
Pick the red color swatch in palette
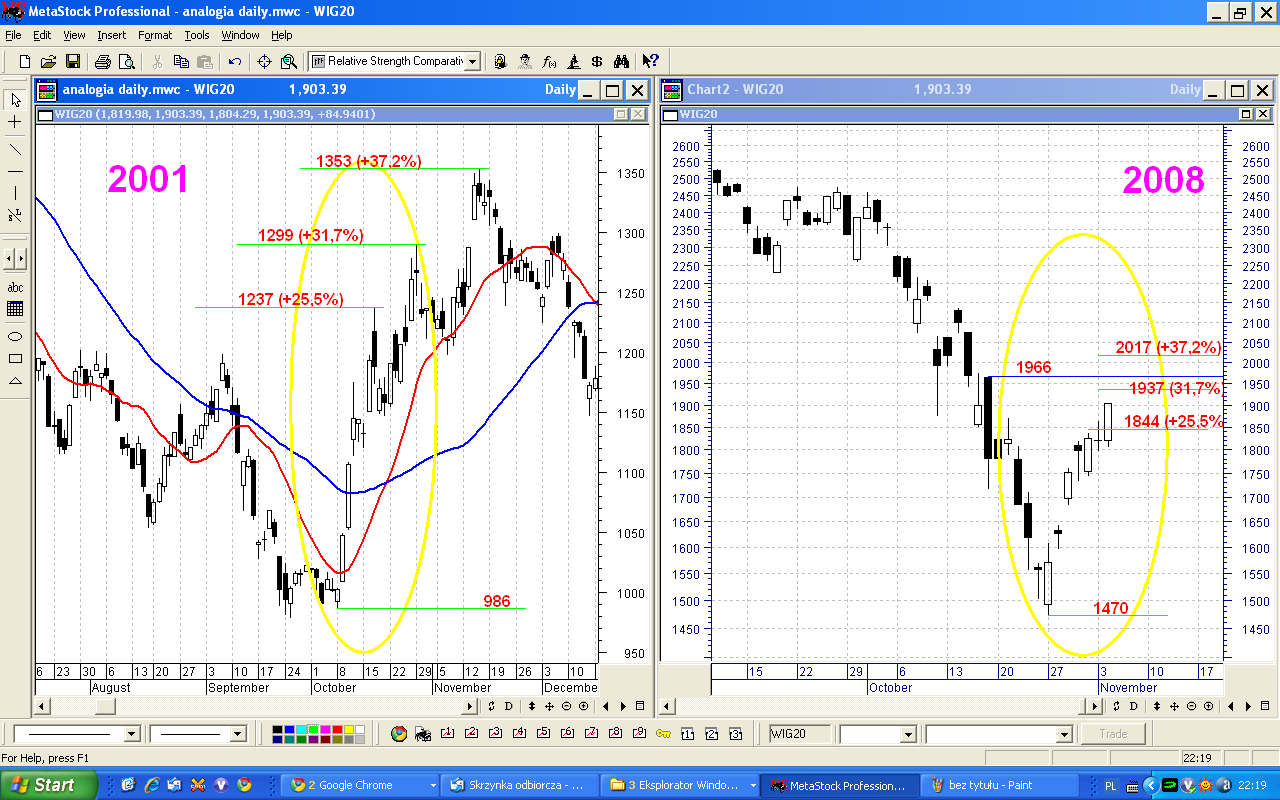337,729
